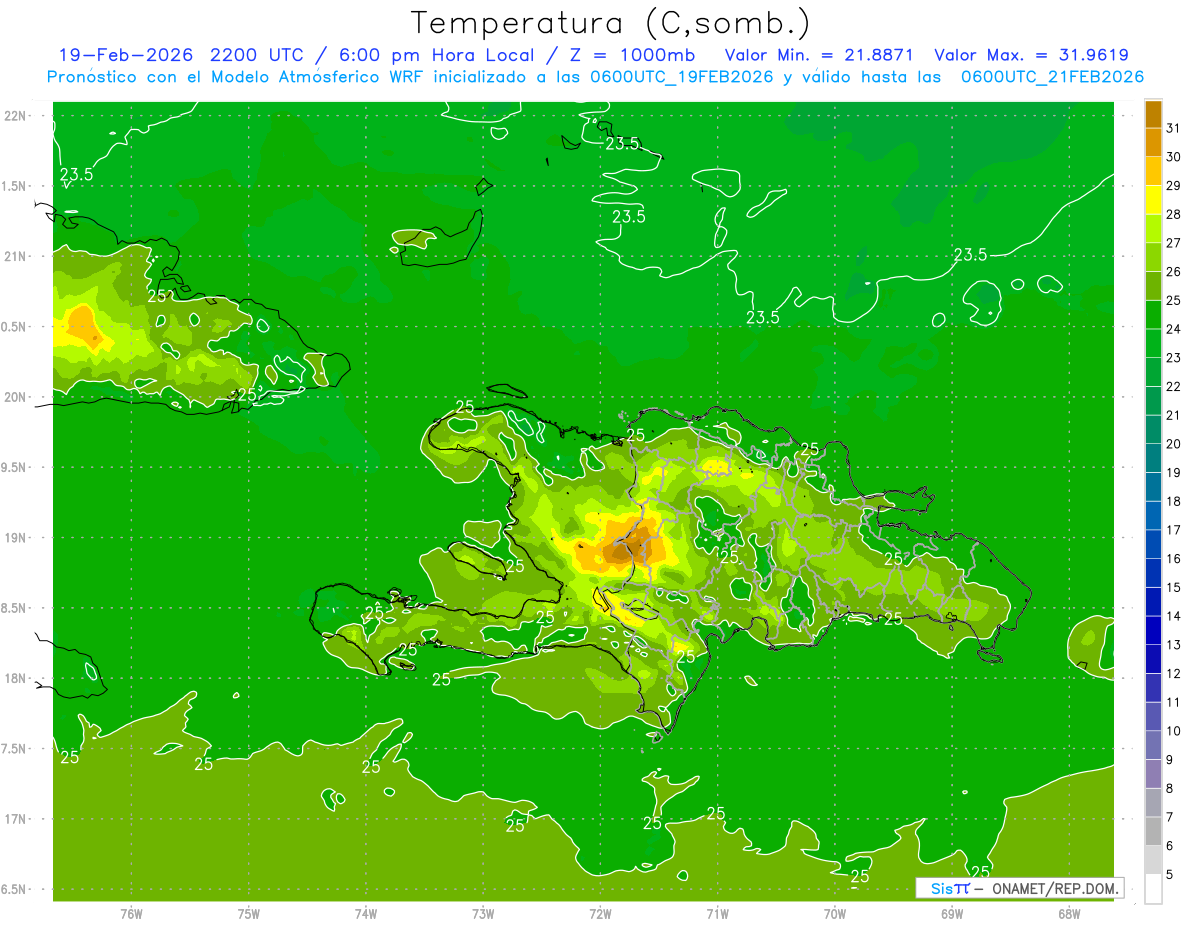This screenshot has height=927, width=1200.
Task: Click the "17N" latitude axis label
Action: (x=17, y=820)
